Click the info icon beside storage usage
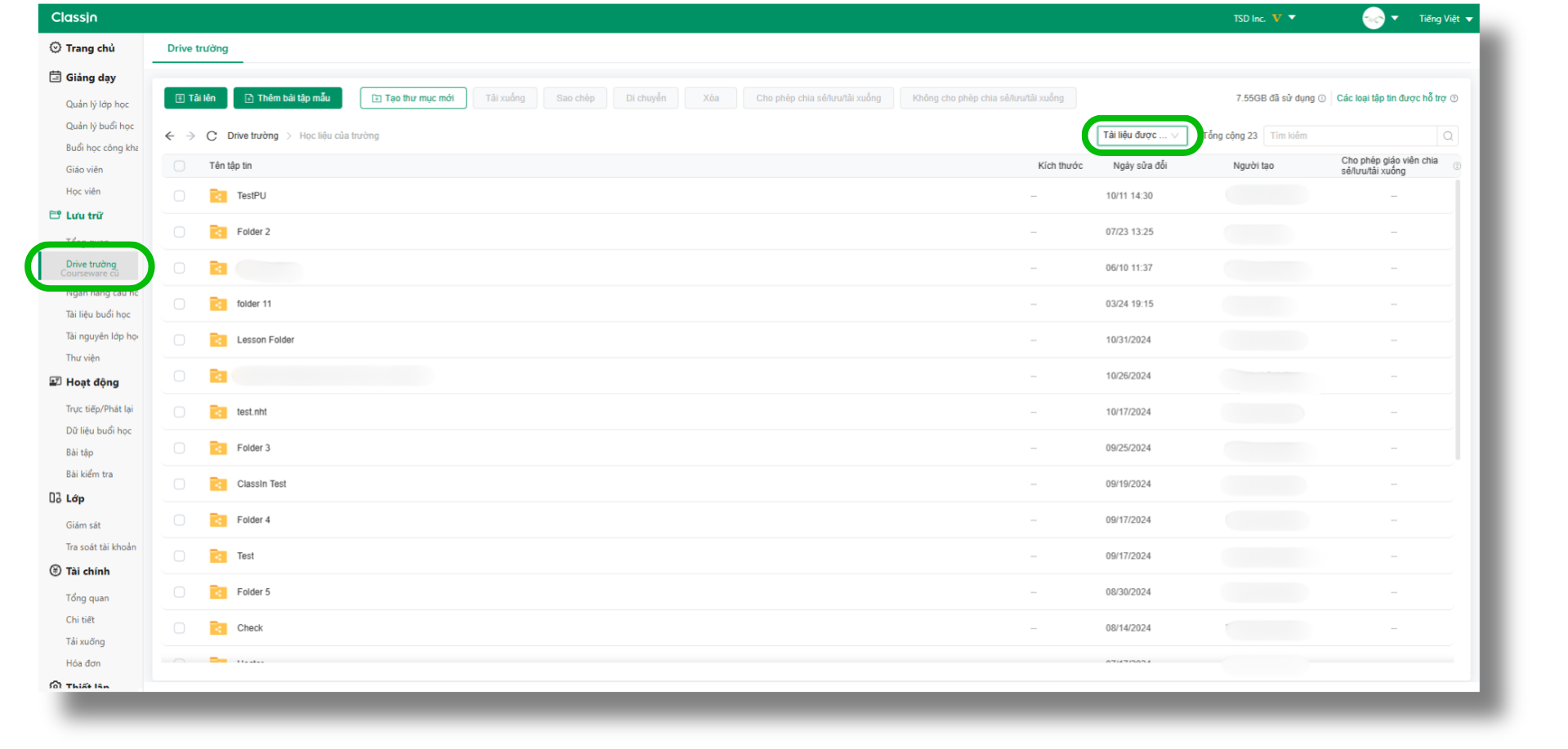1568x749 pixels. 1322,99
